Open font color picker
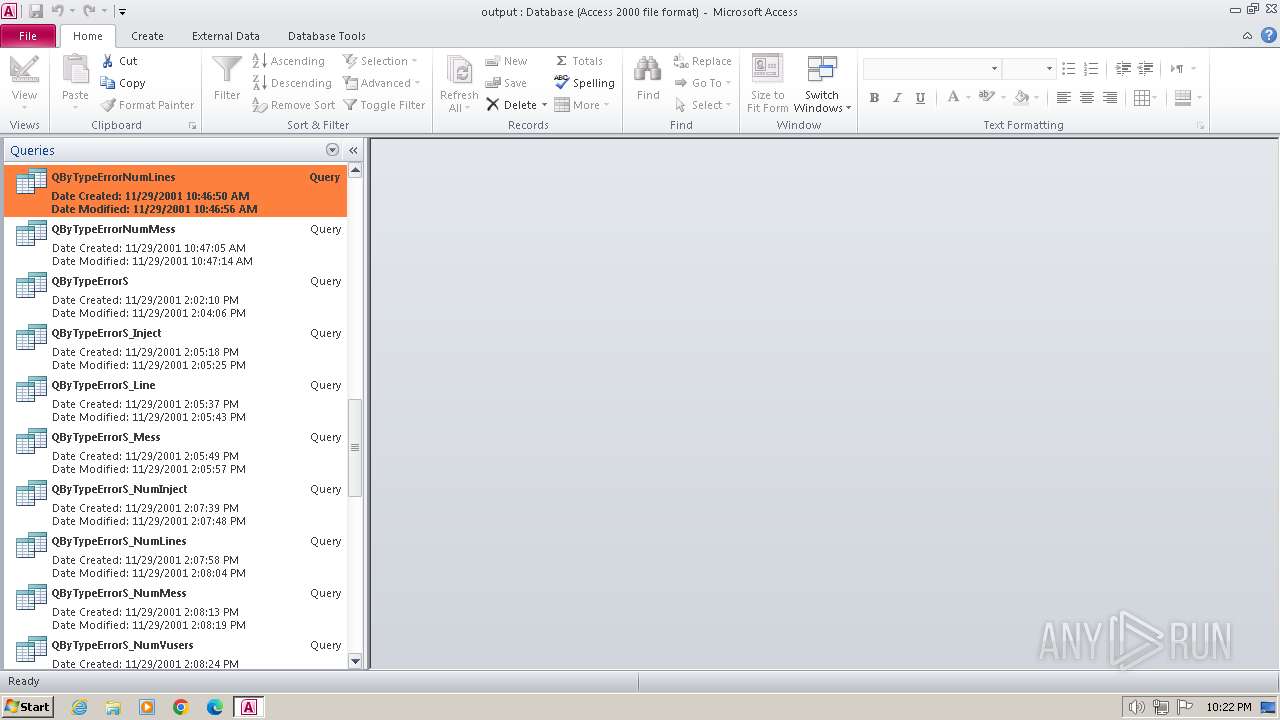This screenshot has height=720, width=1280. (958, 97)
